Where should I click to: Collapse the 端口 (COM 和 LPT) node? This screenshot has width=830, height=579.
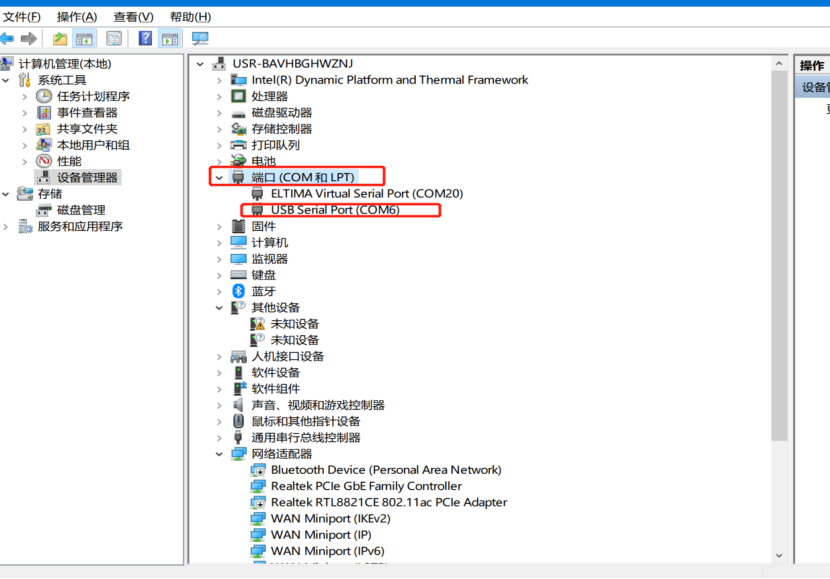coord(219,178)
